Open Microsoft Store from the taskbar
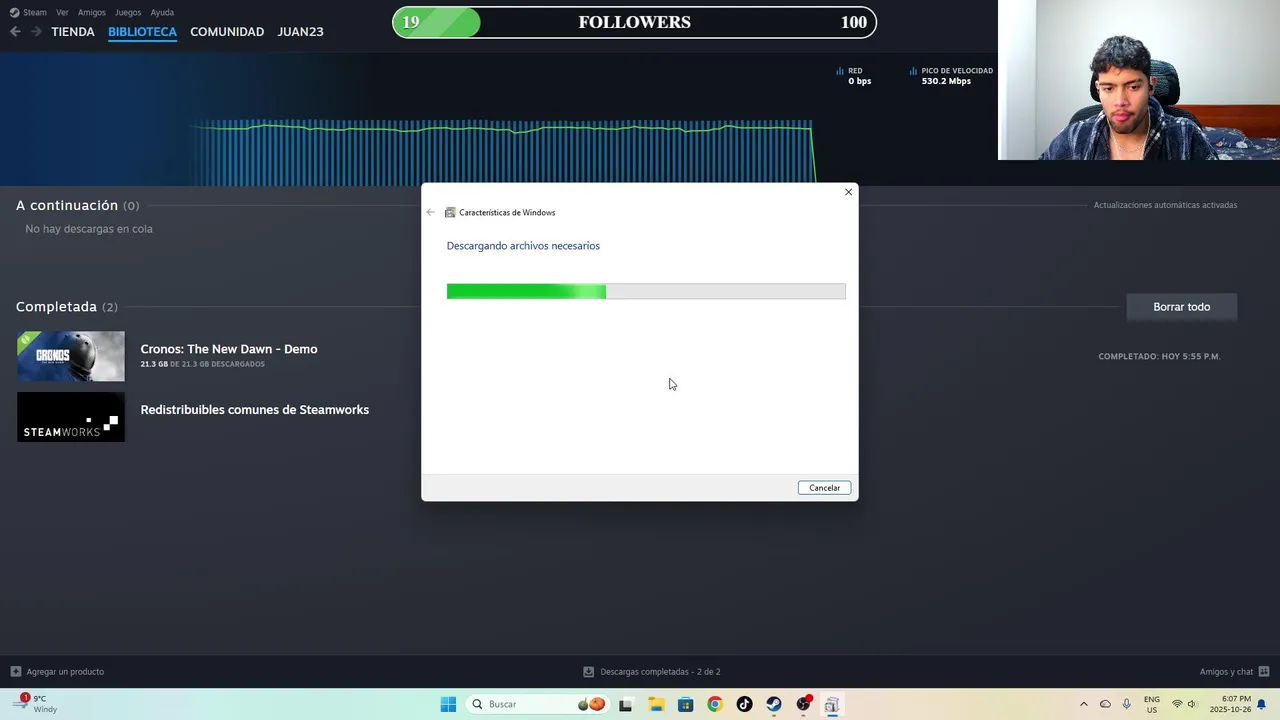 click(685, 704)
